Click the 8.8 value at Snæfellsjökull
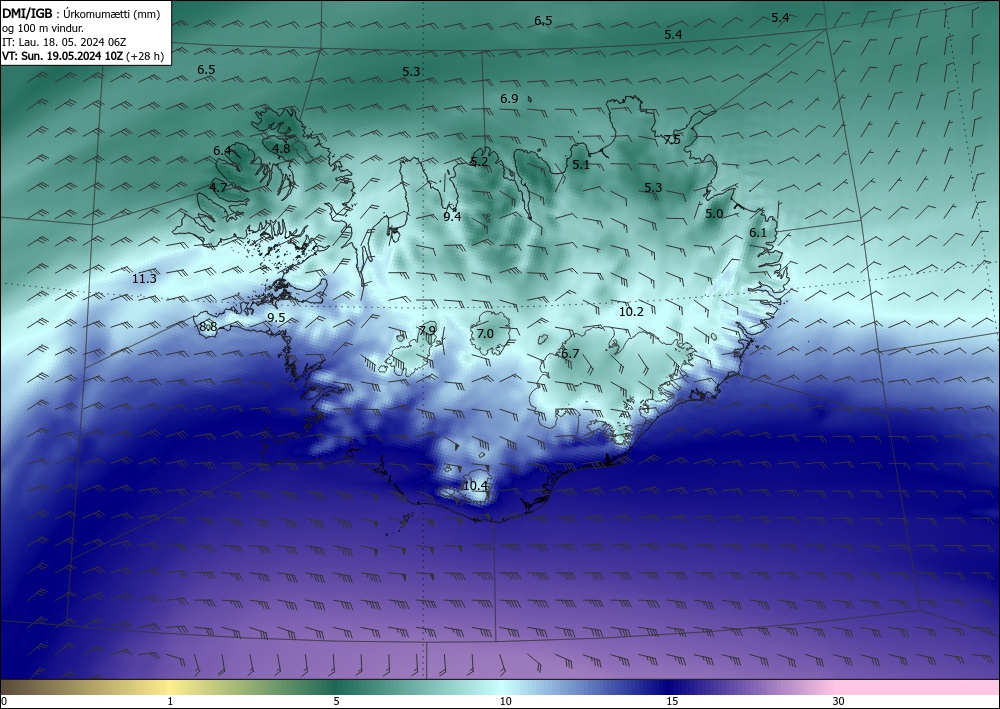The width and height of the screenshot is (1000, 709). 208,326
